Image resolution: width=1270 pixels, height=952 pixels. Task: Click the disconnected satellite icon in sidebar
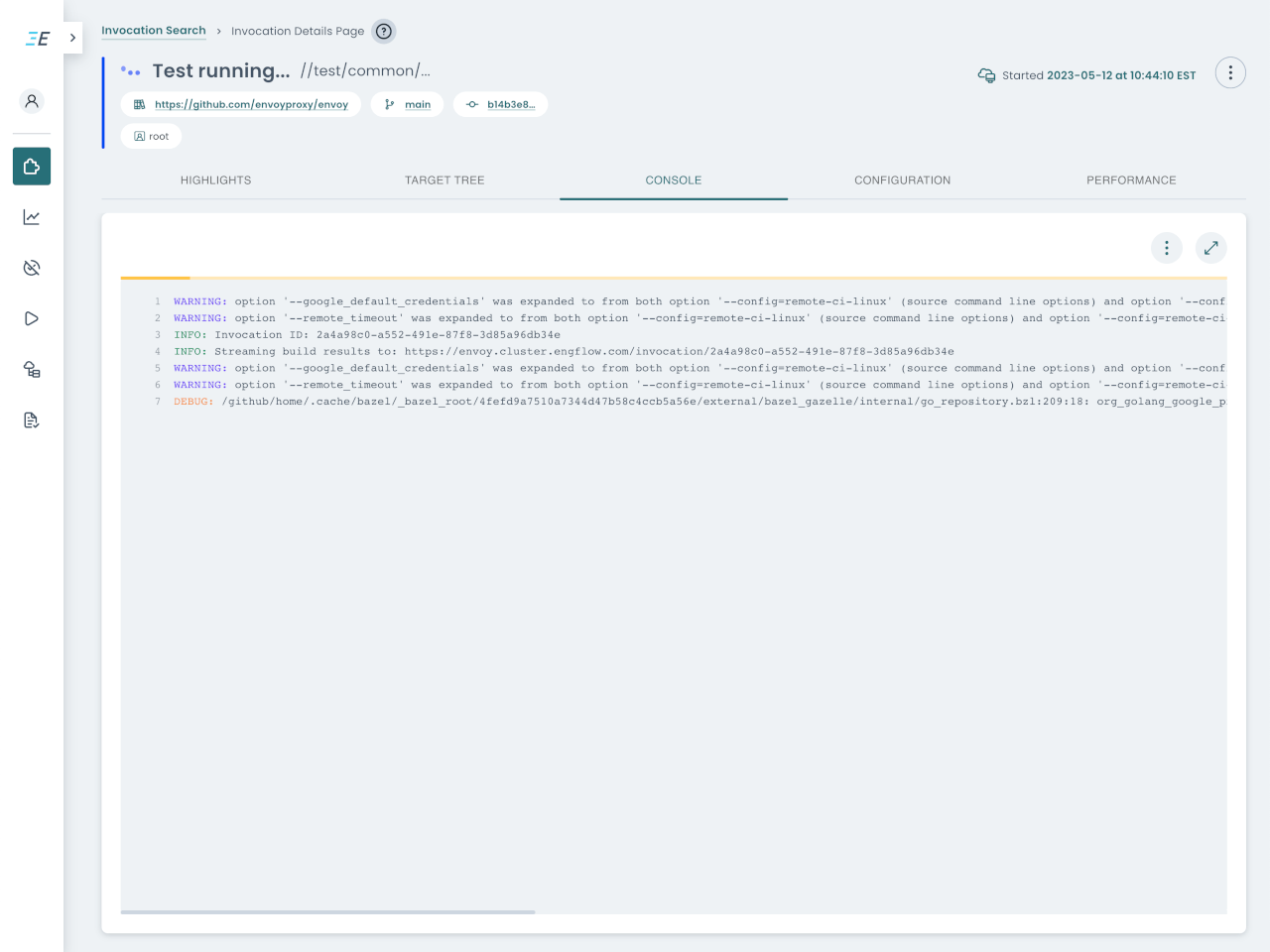(31, 267)
